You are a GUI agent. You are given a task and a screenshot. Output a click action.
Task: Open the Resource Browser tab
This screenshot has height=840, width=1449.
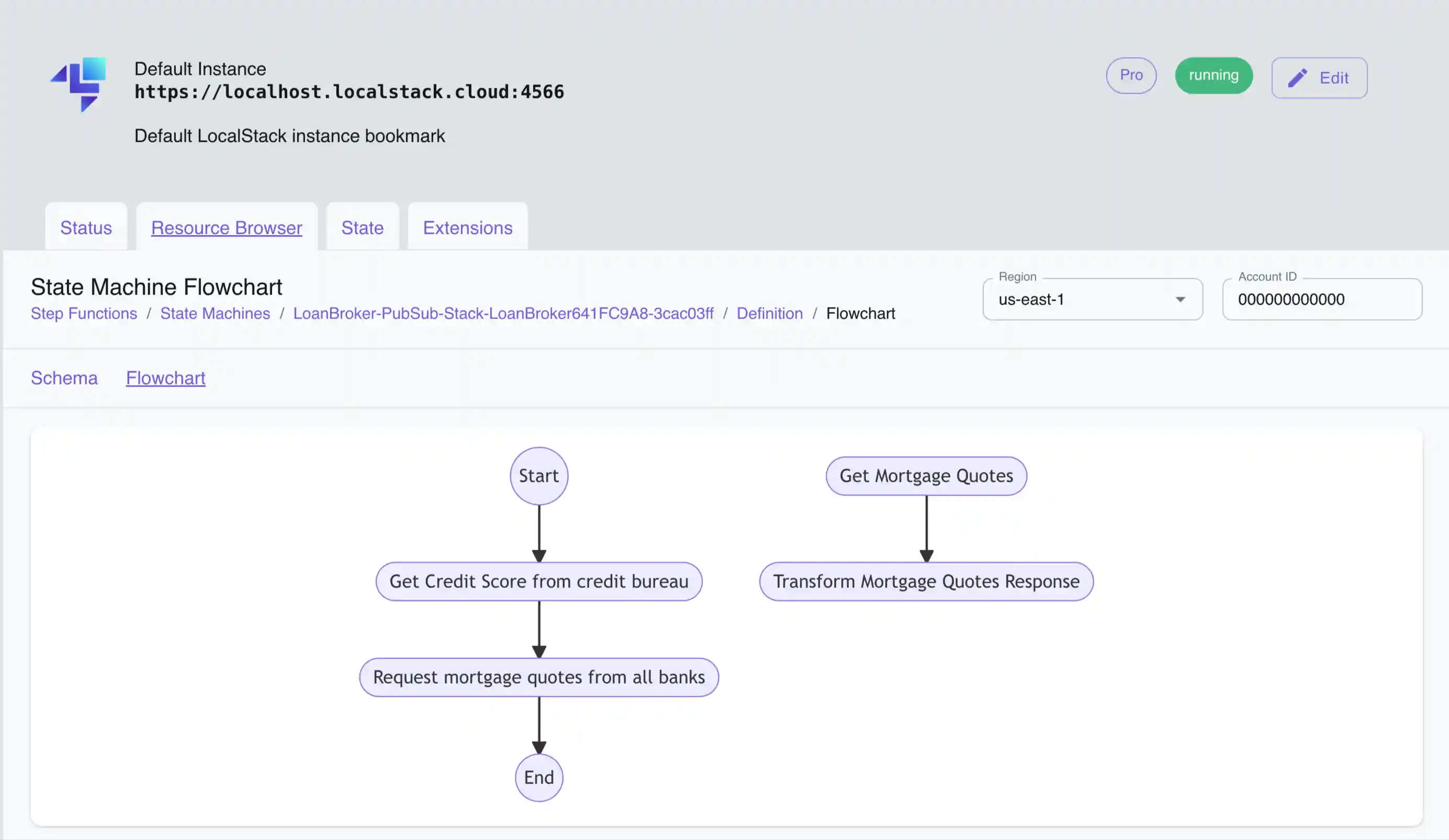[x=227, y=228]
